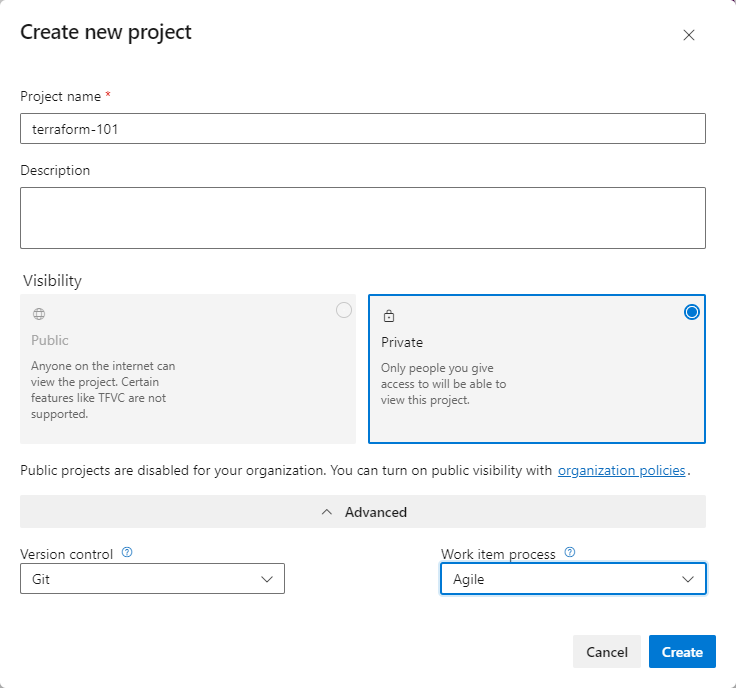Image resolution: width=736 pixels, height=688 pixels.
Task: Click the Description text area
Action: coord(362,218)
